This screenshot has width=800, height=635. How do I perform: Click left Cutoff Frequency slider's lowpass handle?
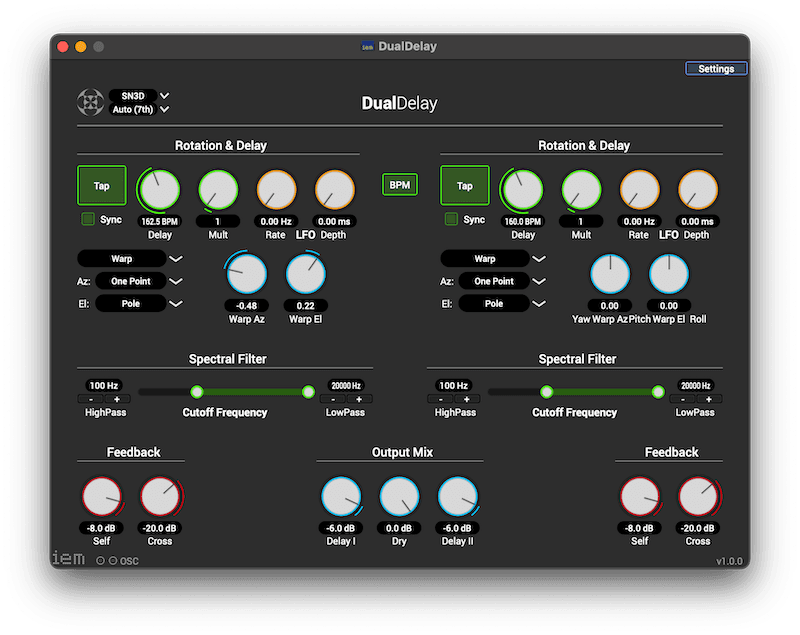[x=308, y=392]
